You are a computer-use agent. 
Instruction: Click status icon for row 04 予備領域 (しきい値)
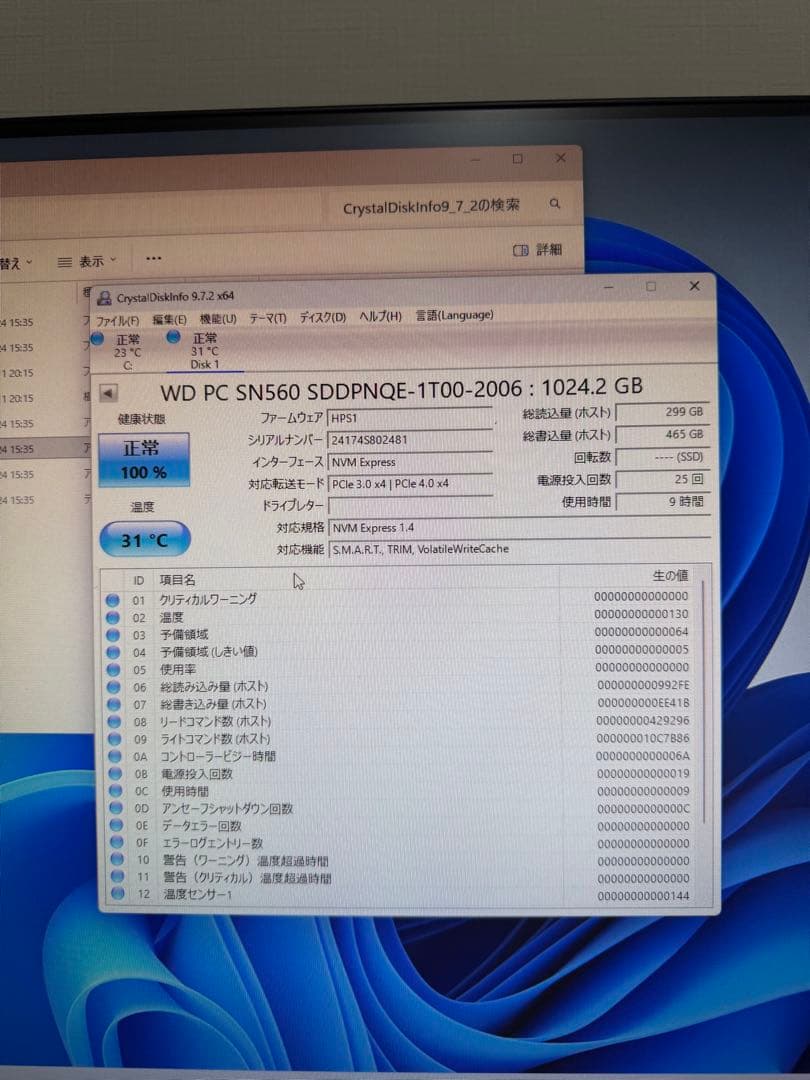(114, 652)
